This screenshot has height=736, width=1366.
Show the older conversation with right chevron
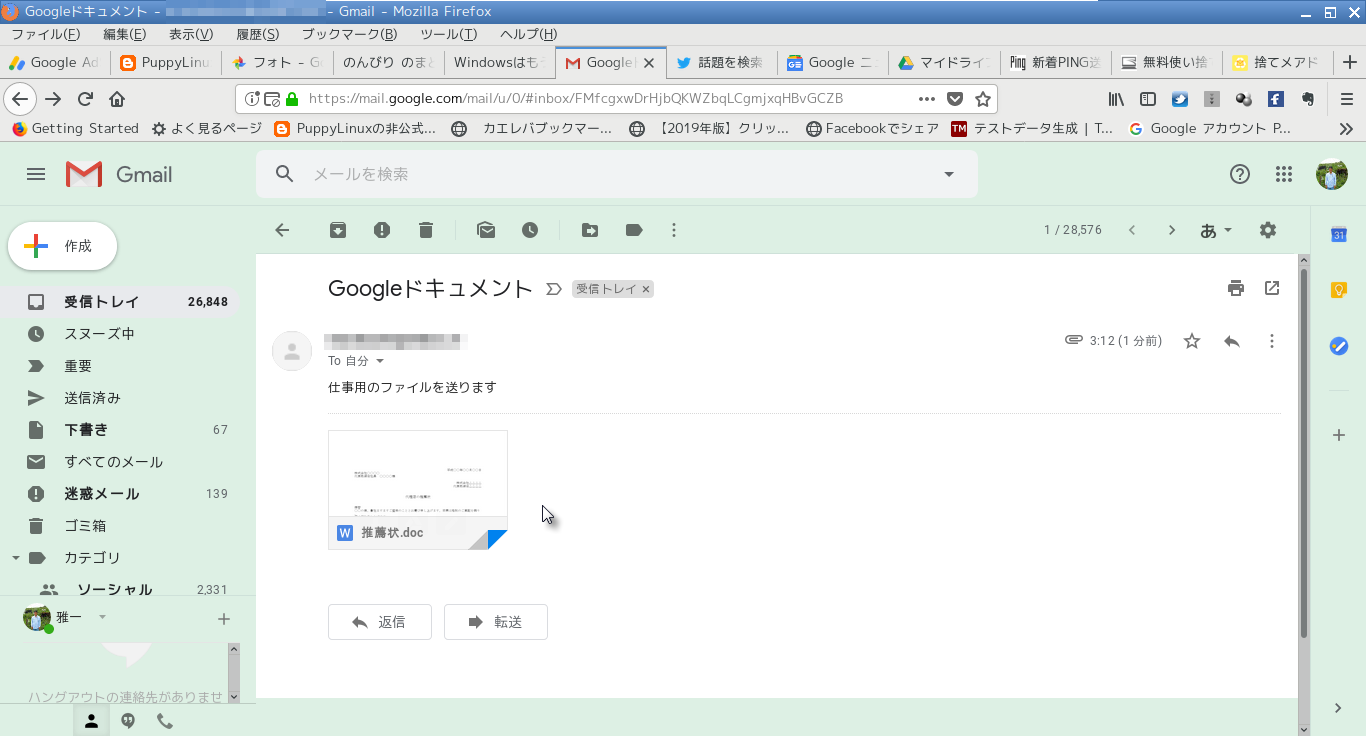[1172, 230]
